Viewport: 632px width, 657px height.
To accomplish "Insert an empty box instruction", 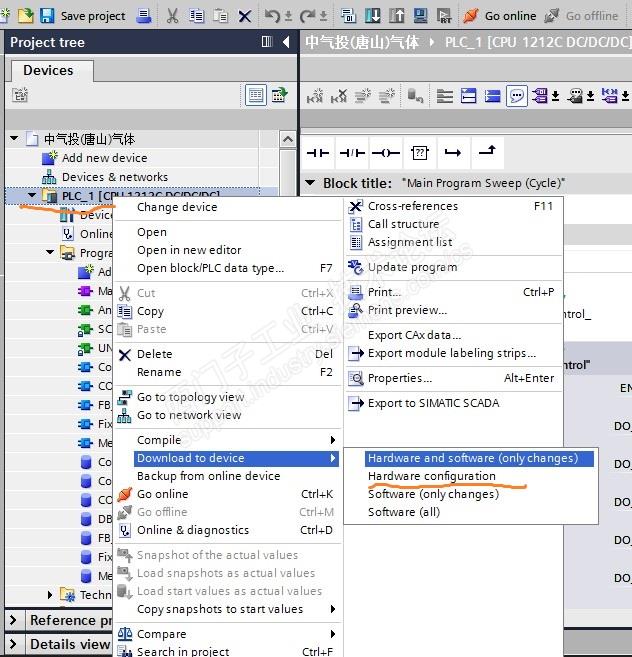I will click(x=420, y=153).
